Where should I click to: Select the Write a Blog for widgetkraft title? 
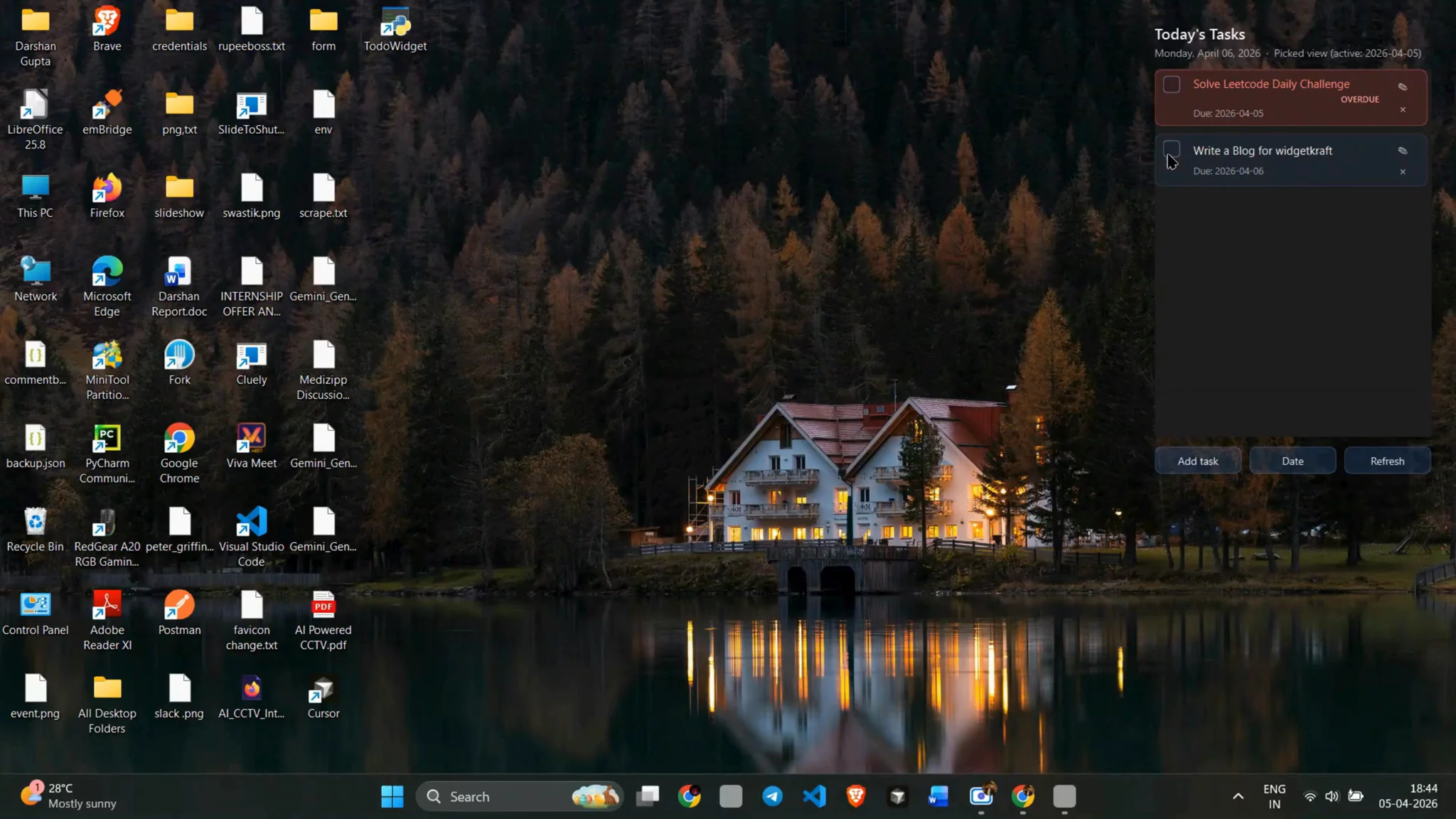pyautogui.click(x=1263, y=151)
